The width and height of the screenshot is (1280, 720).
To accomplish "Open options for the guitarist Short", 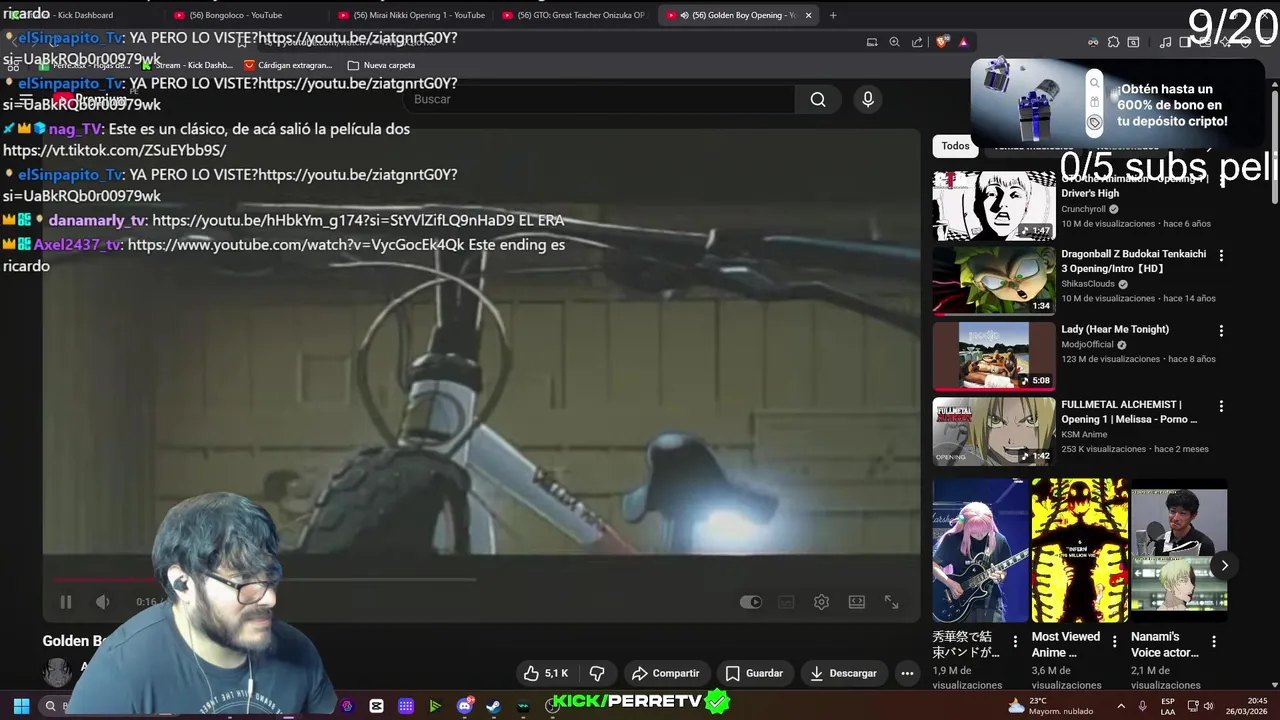I will [x=1015, y=642].
